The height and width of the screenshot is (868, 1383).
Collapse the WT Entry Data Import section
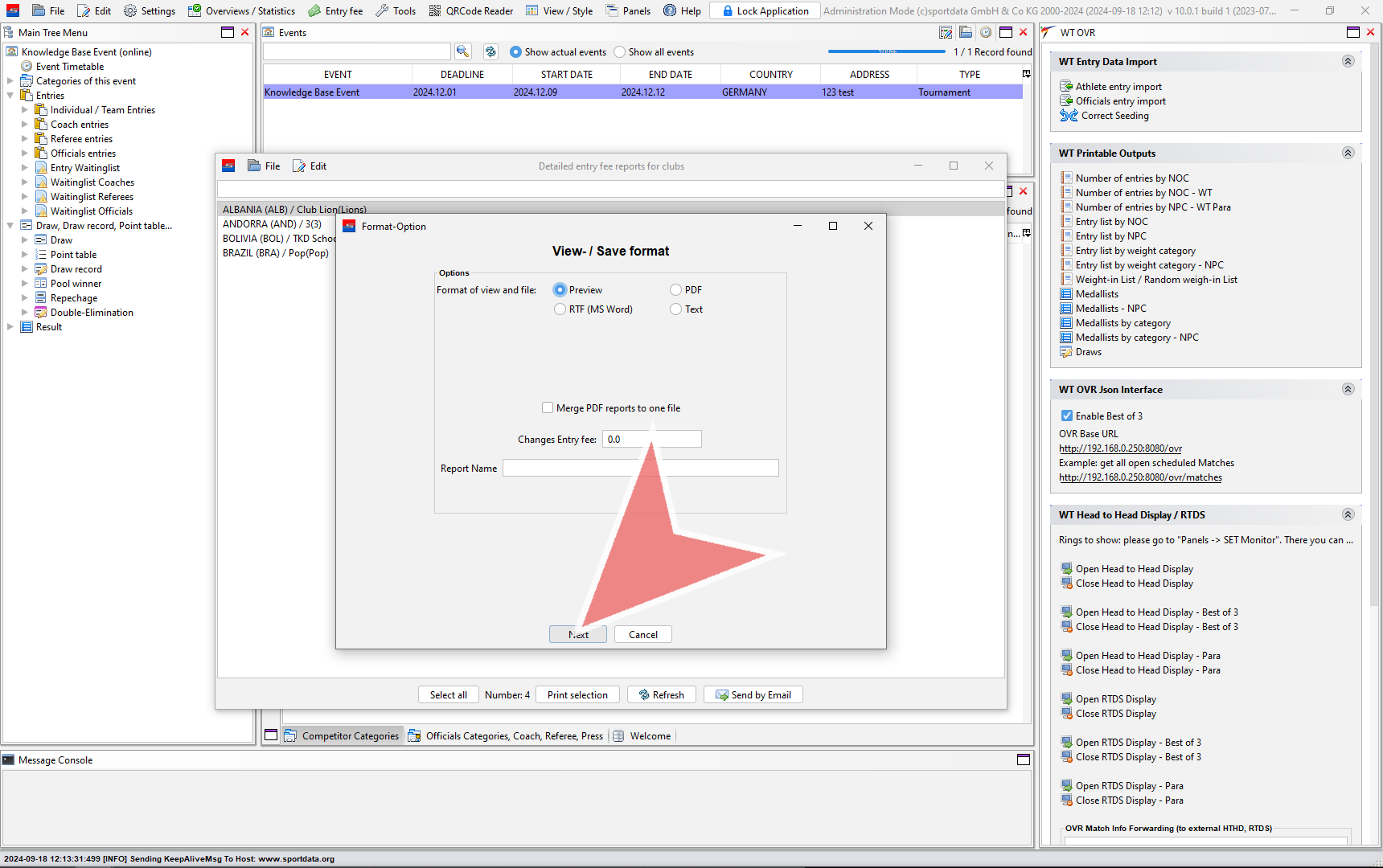[x=1348, y=62]
